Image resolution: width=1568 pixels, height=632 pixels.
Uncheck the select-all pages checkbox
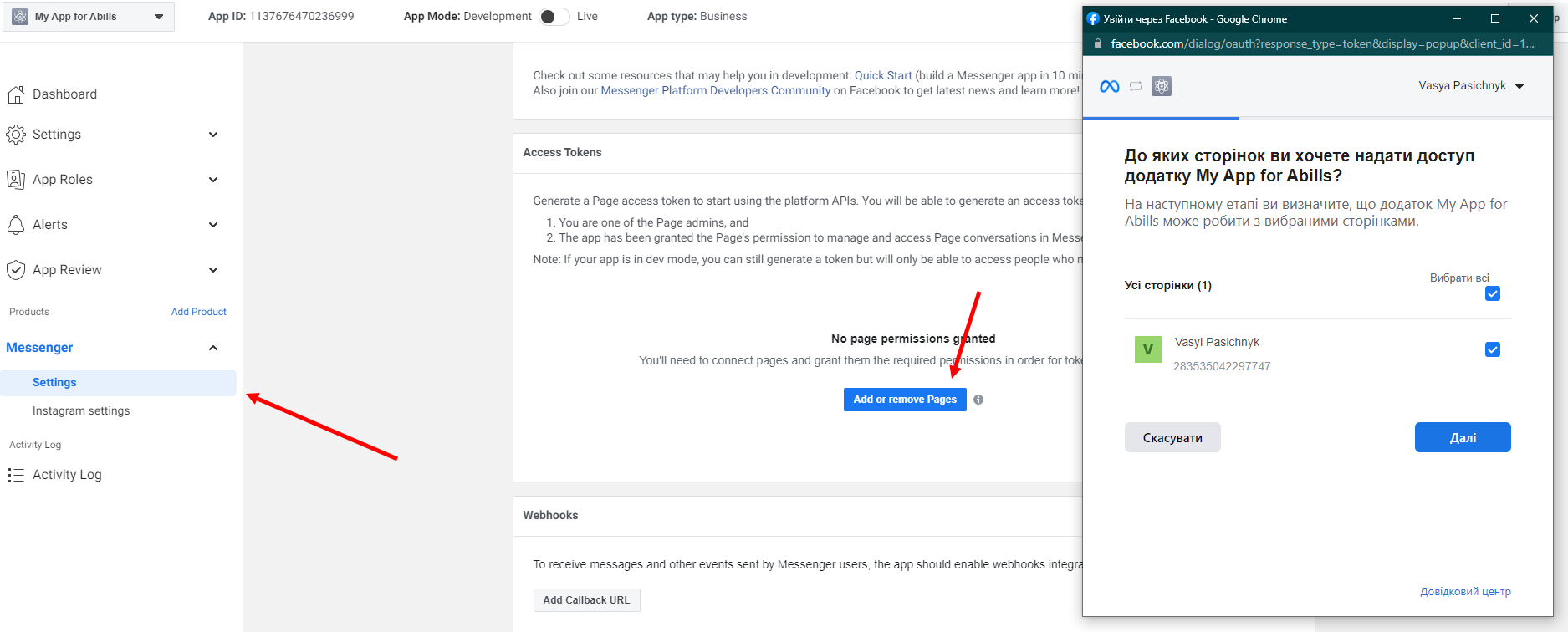[x=1493, y=293]
